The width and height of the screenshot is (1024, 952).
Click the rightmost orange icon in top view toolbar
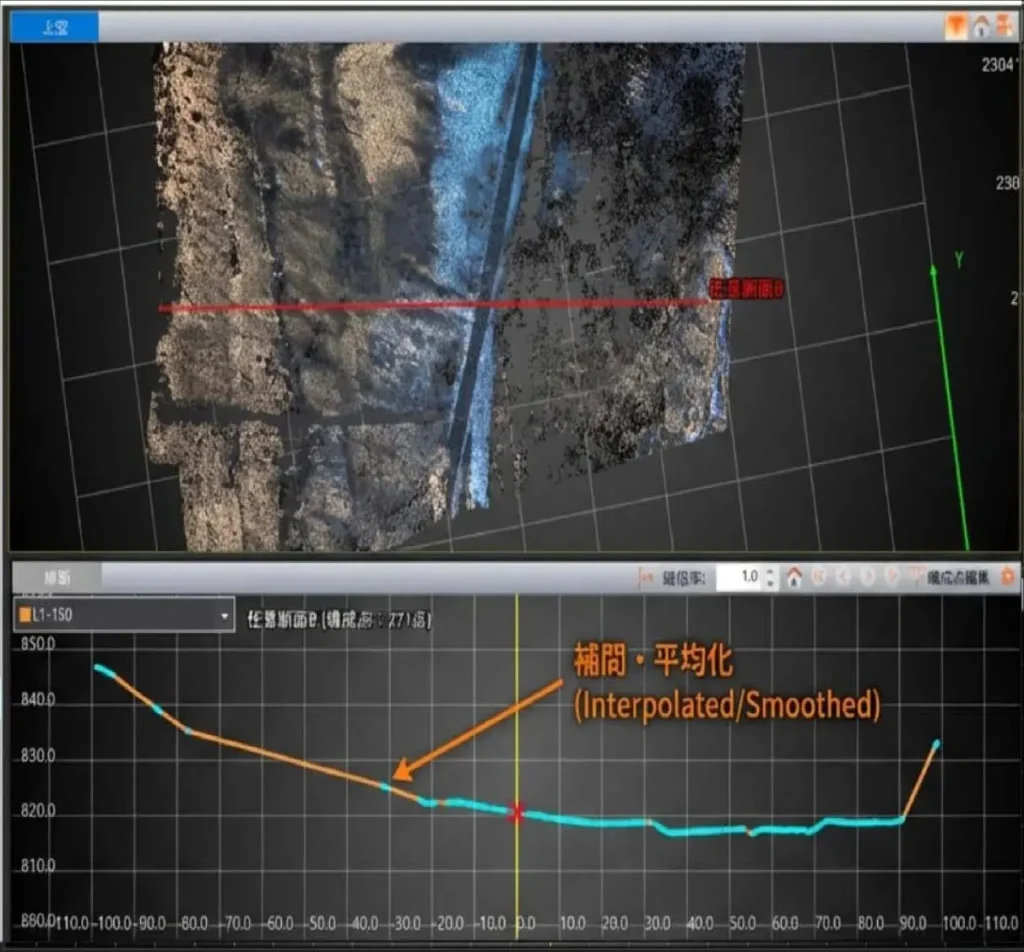point(1003,27)
